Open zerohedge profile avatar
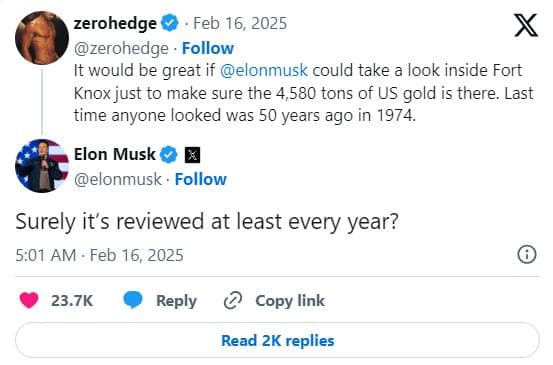The image size is (553, 365). click(42, 38)
